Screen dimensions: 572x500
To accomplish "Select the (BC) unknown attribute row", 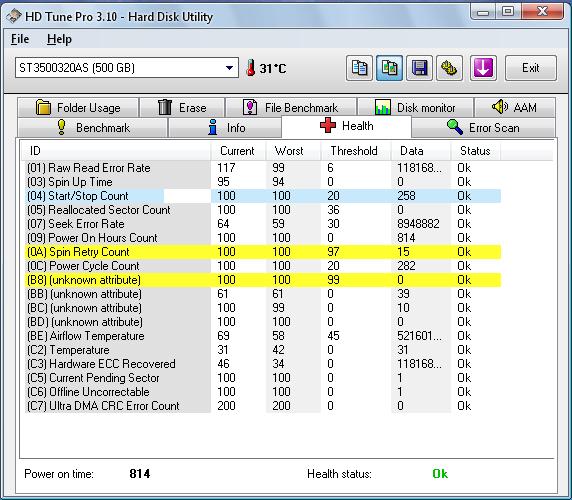I will [263, 308].
